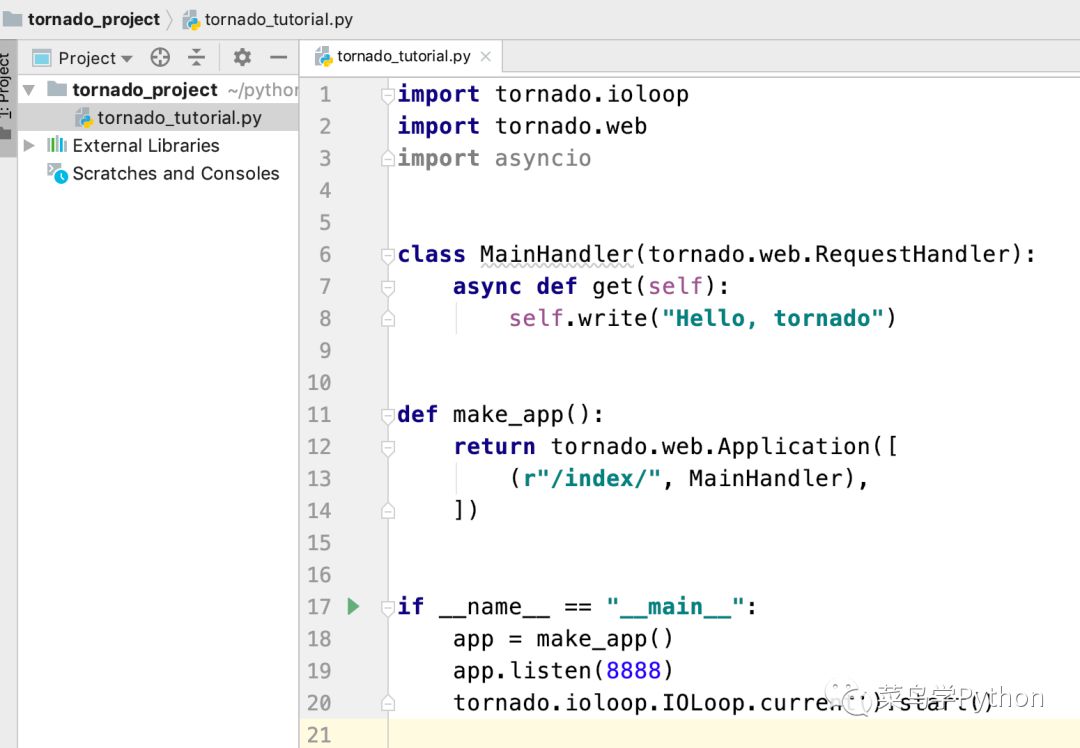This screenshot has height=748, width=1080.
Task: Expand the External Libraries node
Action: click(29, 145)
